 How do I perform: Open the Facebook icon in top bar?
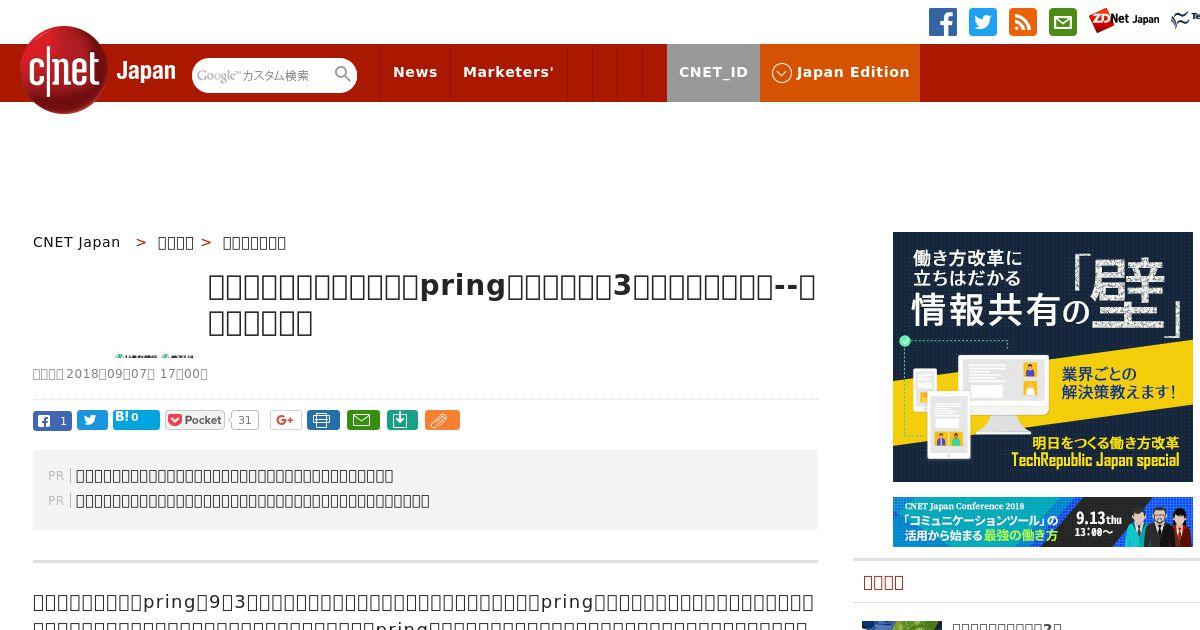(943, 22)
